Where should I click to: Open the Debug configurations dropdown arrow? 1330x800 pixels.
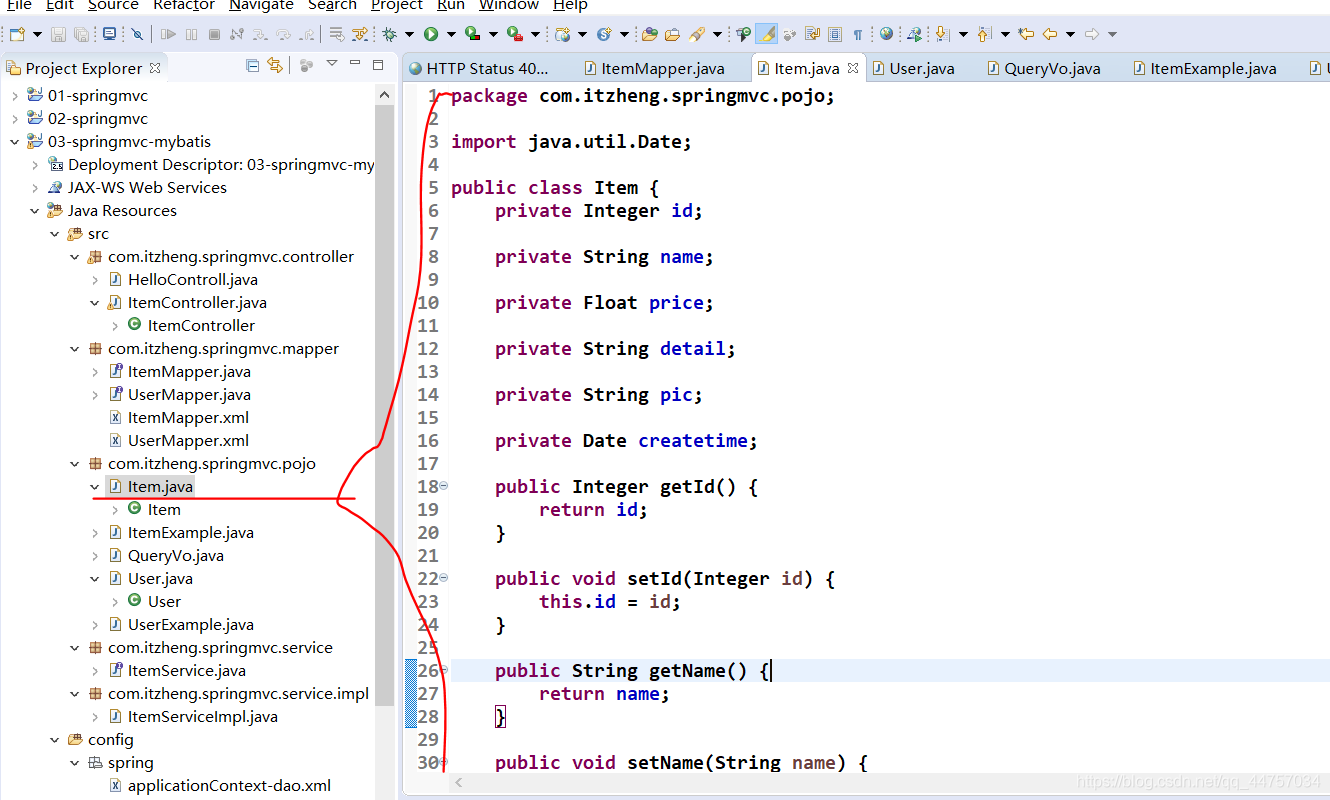(409, 34)
